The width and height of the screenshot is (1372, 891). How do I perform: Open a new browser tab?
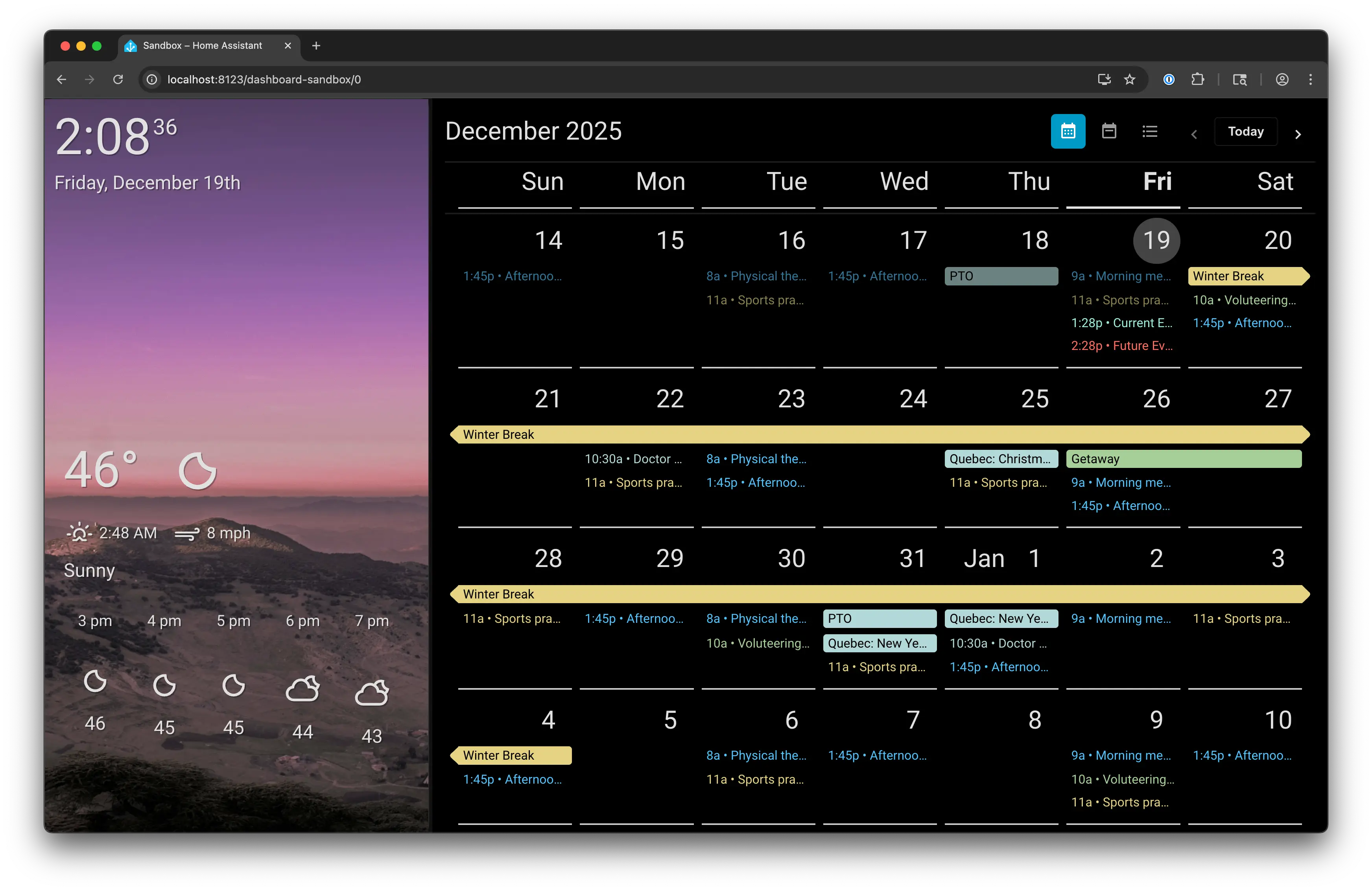315,46
